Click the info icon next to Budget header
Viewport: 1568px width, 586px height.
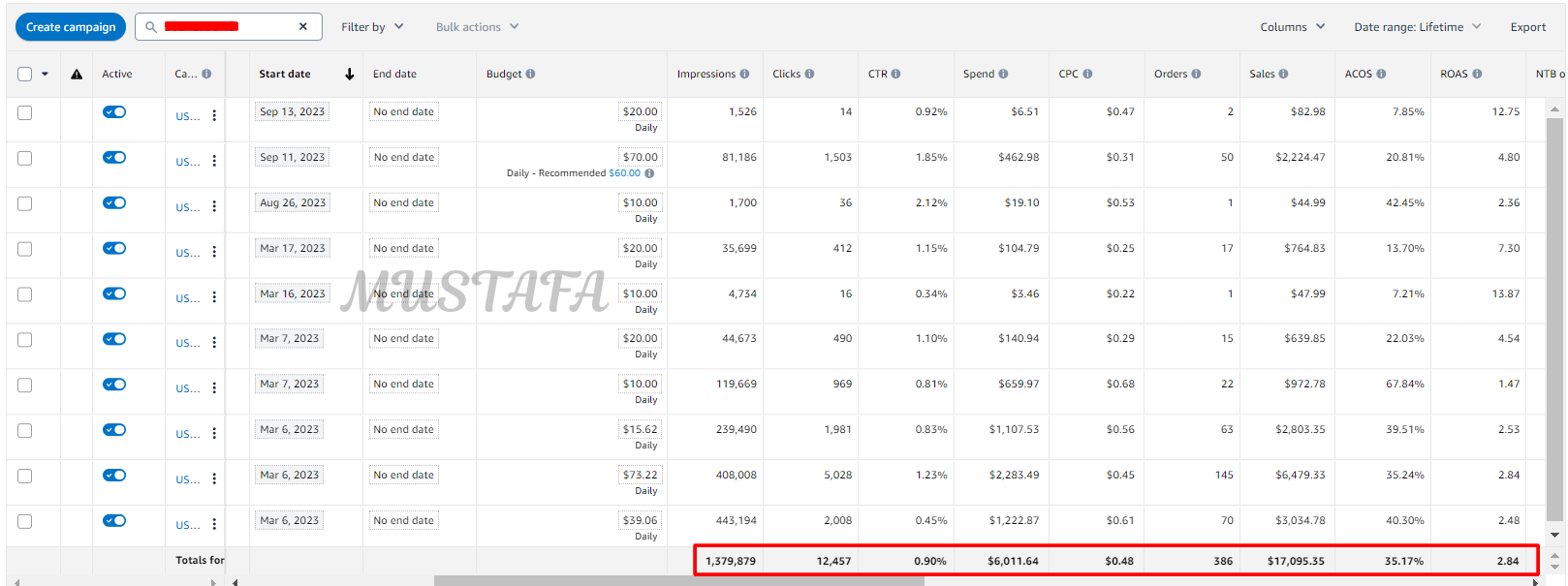coord(530,74)
